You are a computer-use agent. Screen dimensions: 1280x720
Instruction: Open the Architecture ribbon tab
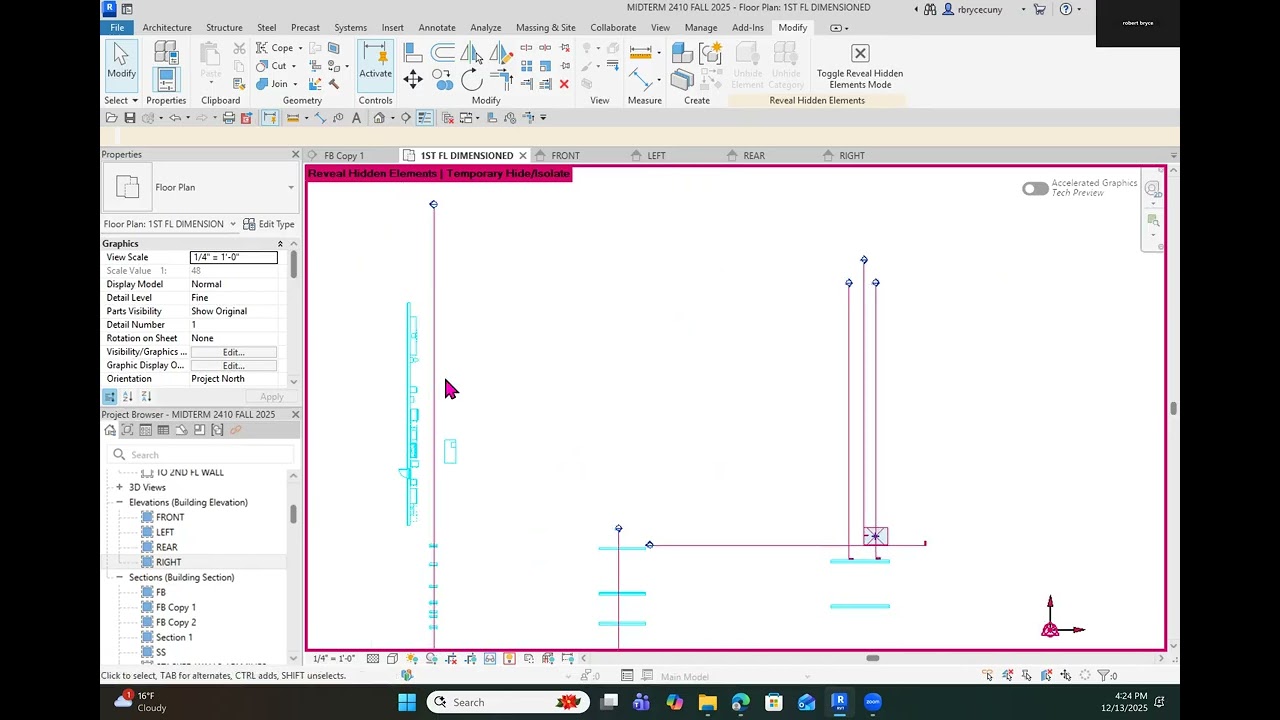coord(167,28)
